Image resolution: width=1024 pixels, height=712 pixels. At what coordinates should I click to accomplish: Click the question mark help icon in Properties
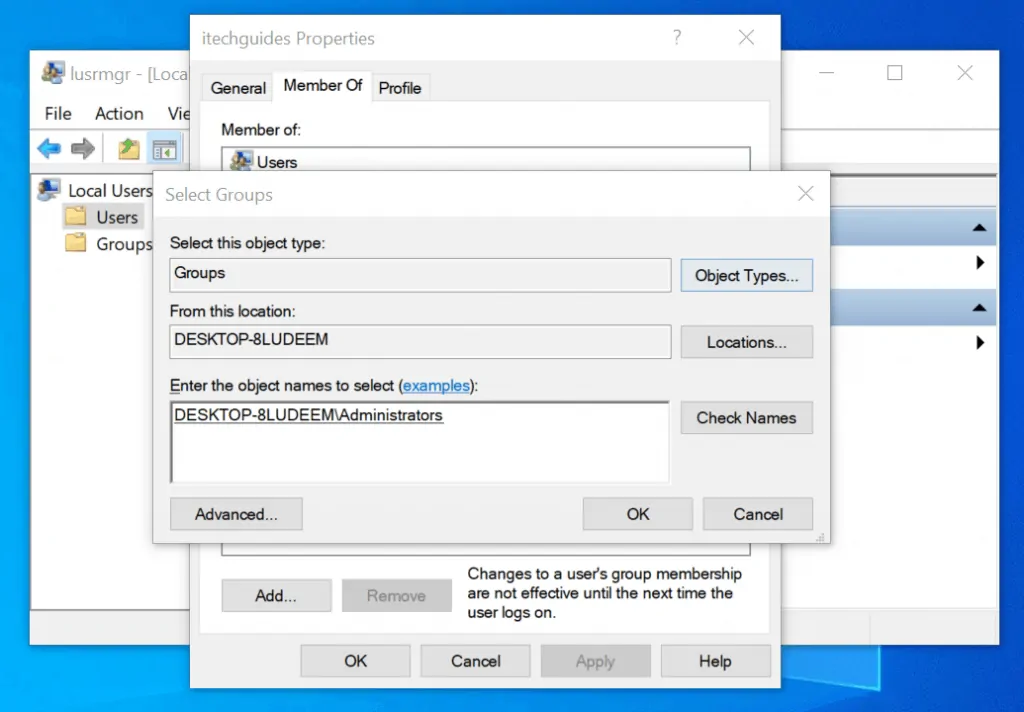pos(677,38)
